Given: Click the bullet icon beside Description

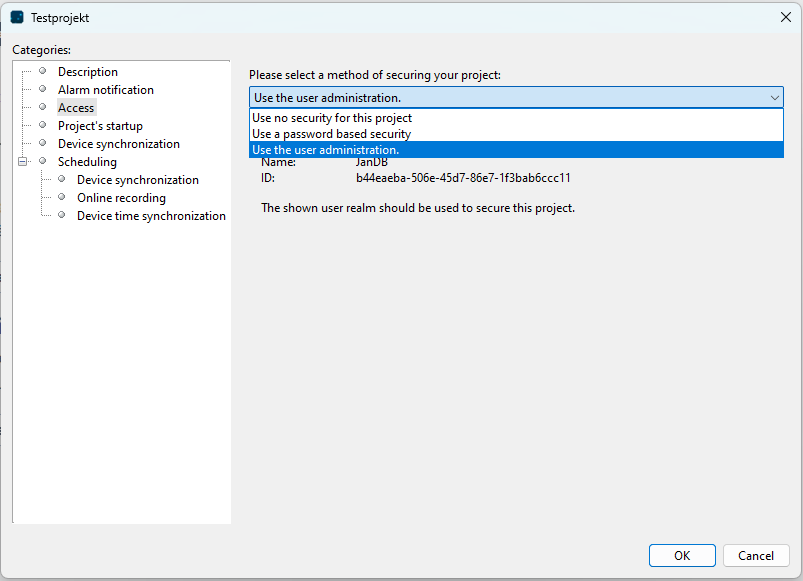Looking at the screenshot, I should 43,71.
